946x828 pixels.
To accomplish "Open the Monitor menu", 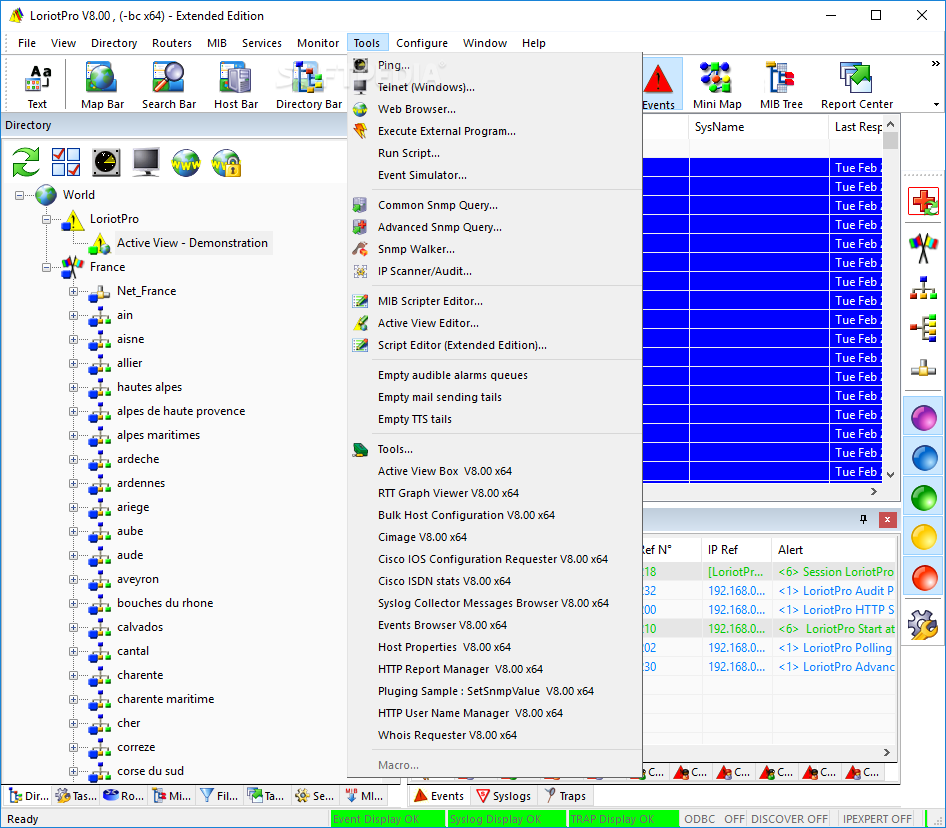I will (x=318, y=43).
